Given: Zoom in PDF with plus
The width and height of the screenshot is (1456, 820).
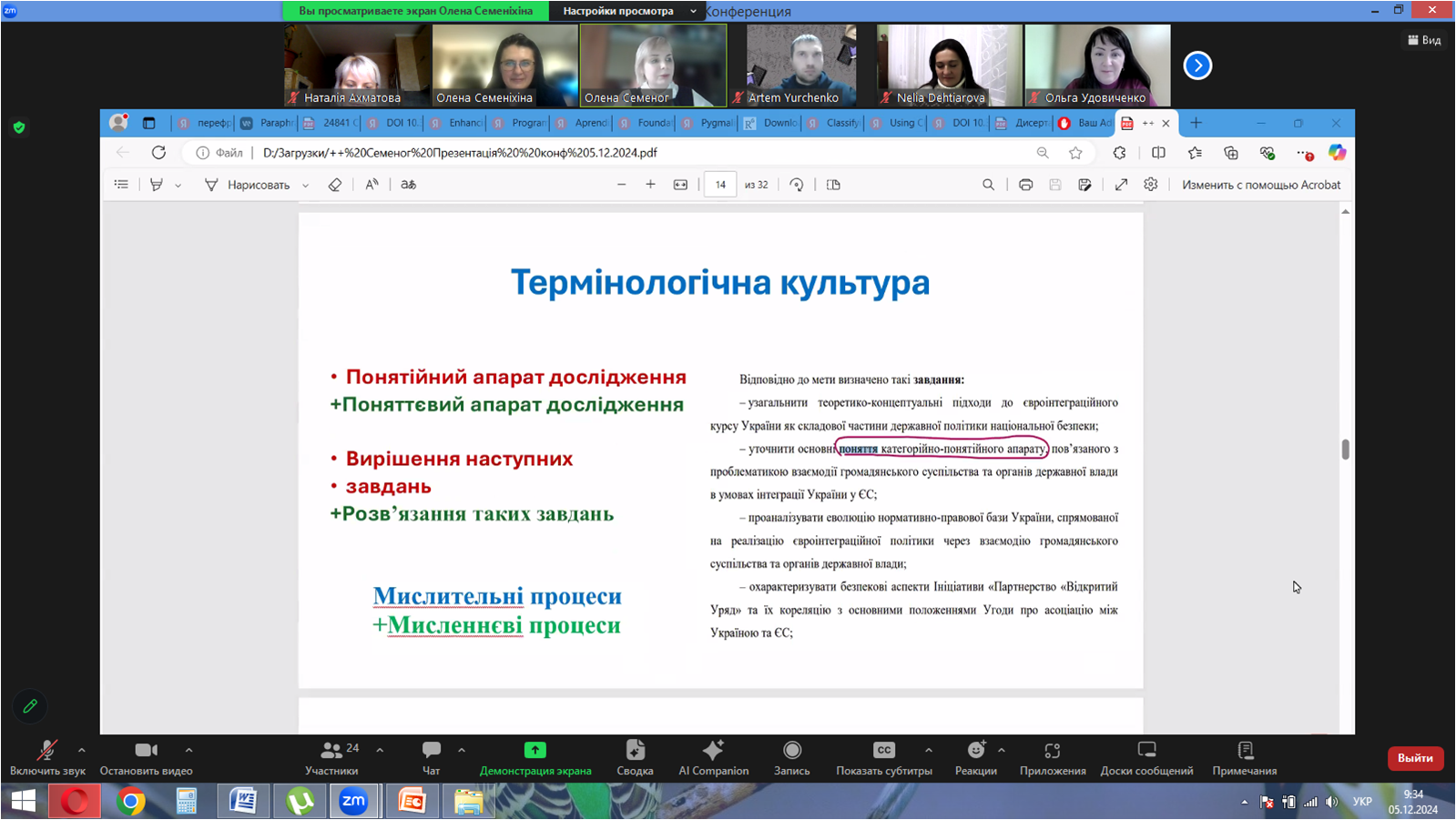Looking at the screenshot, I should pos(650,185).
